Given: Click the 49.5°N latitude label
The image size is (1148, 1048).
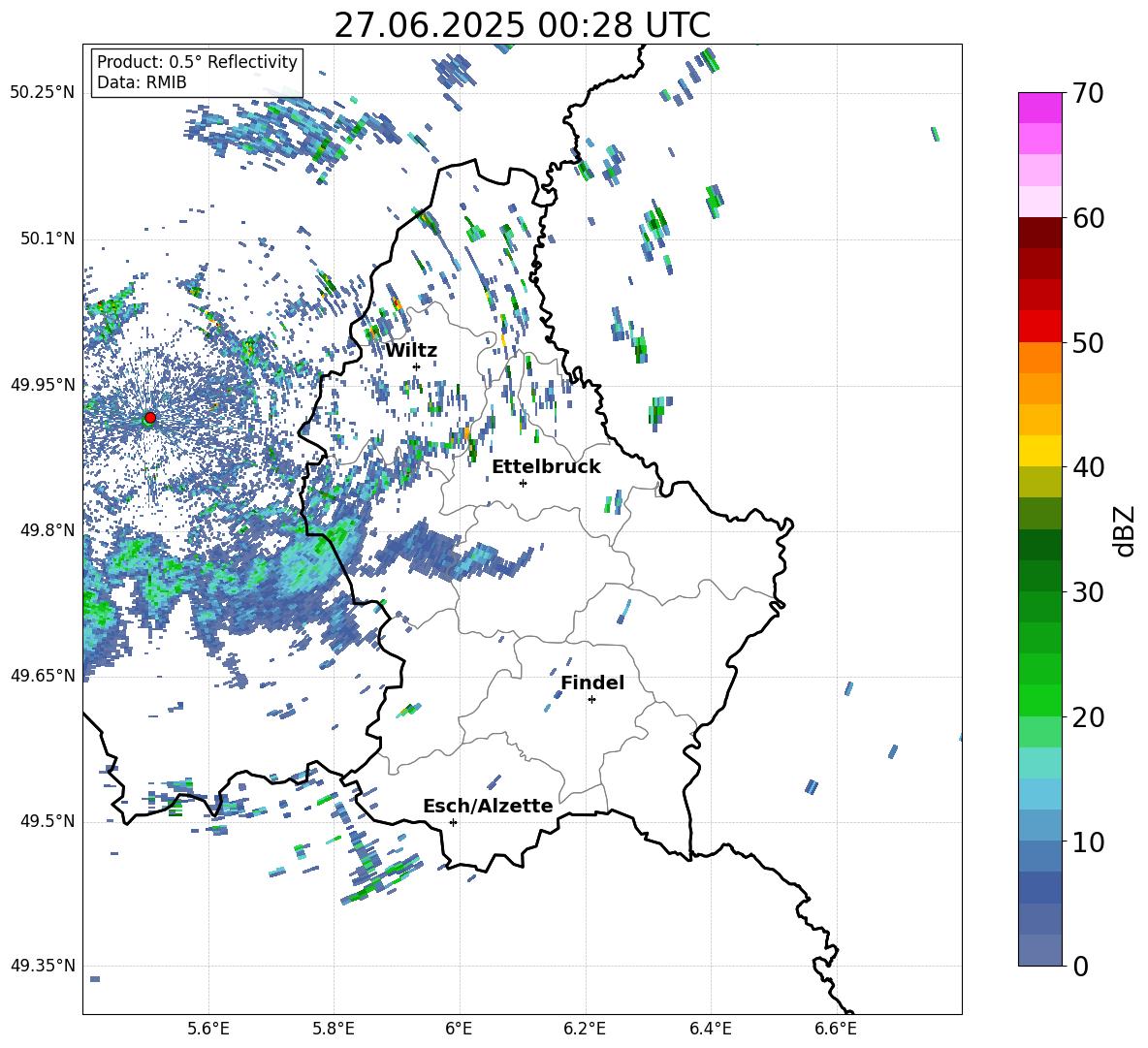Looking at the screenshot, I should pos(48,821).
